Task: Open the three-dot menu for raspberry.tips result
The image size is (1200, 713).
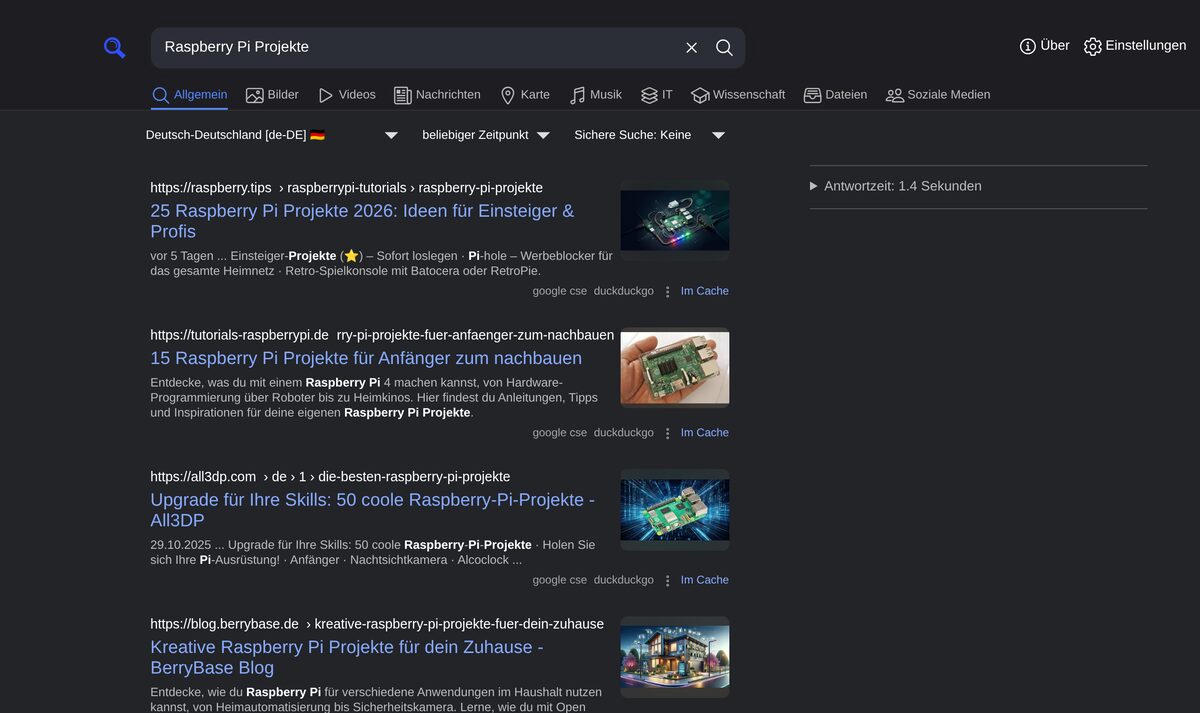Action: pyautogui.click(x=668, y=291)
